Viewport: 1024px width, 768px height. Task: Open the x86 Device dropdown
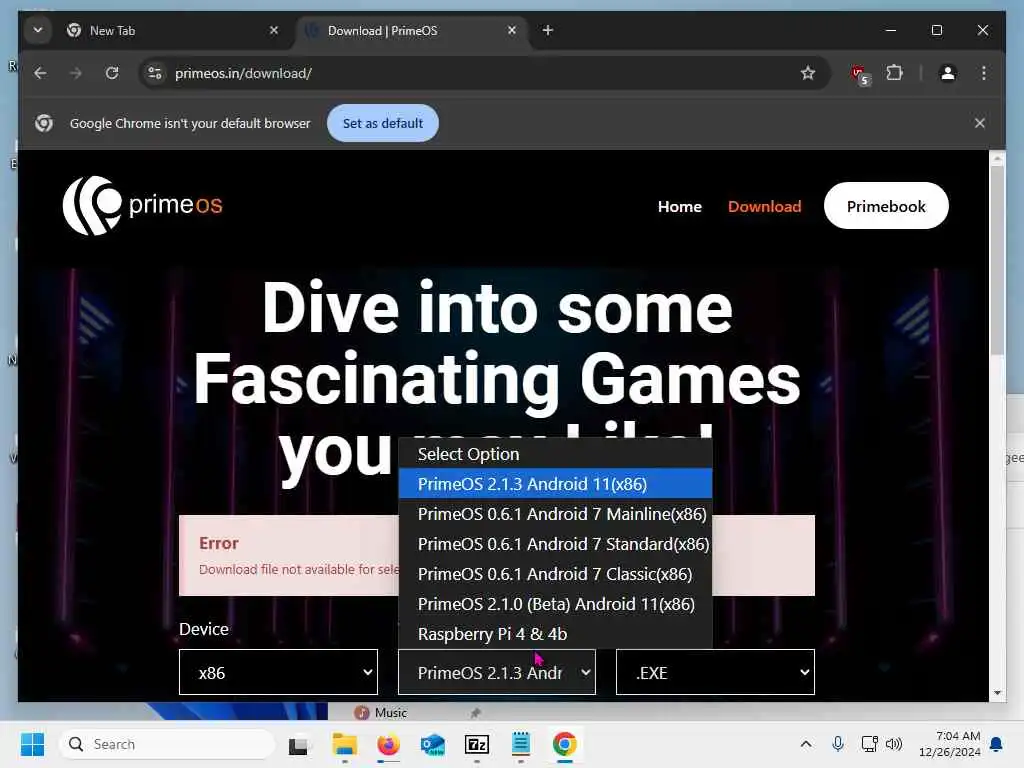tap(278, 672)
